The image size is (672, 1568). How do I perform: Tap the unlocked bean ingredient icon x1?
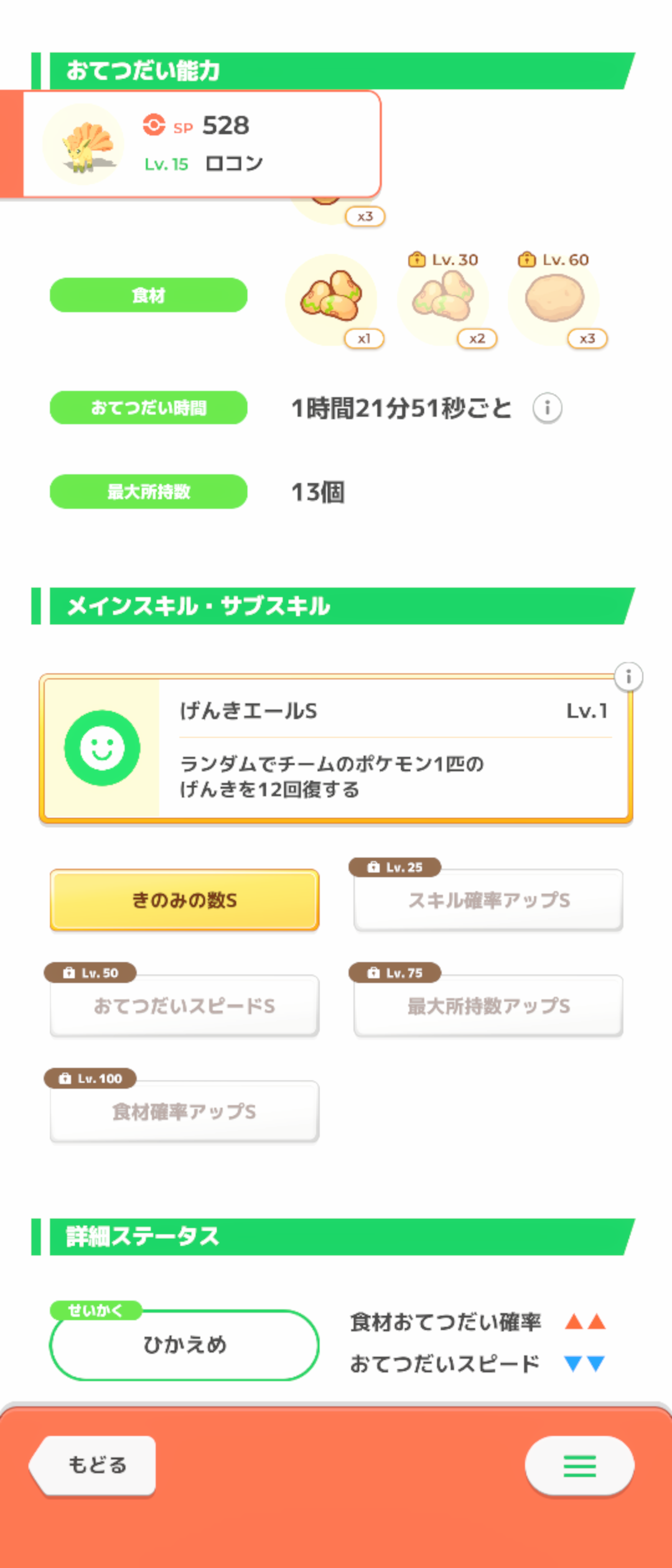pyautogui.click(x=332, y=299)
